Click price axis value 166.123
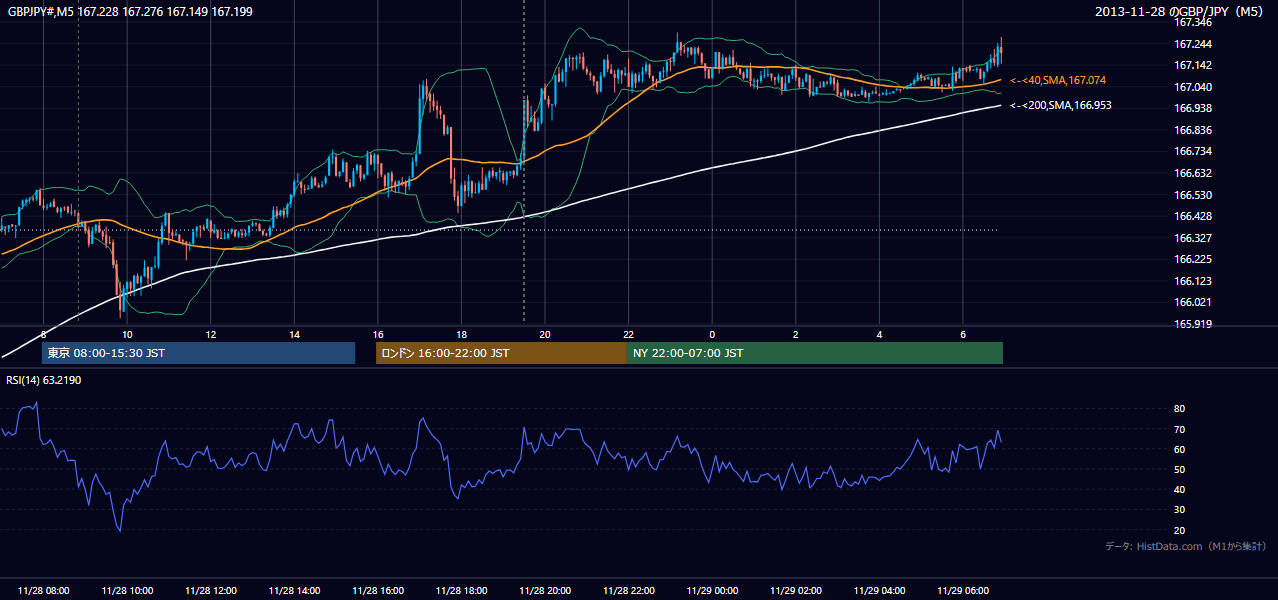1278x600 pixels. coord(1193,281)
